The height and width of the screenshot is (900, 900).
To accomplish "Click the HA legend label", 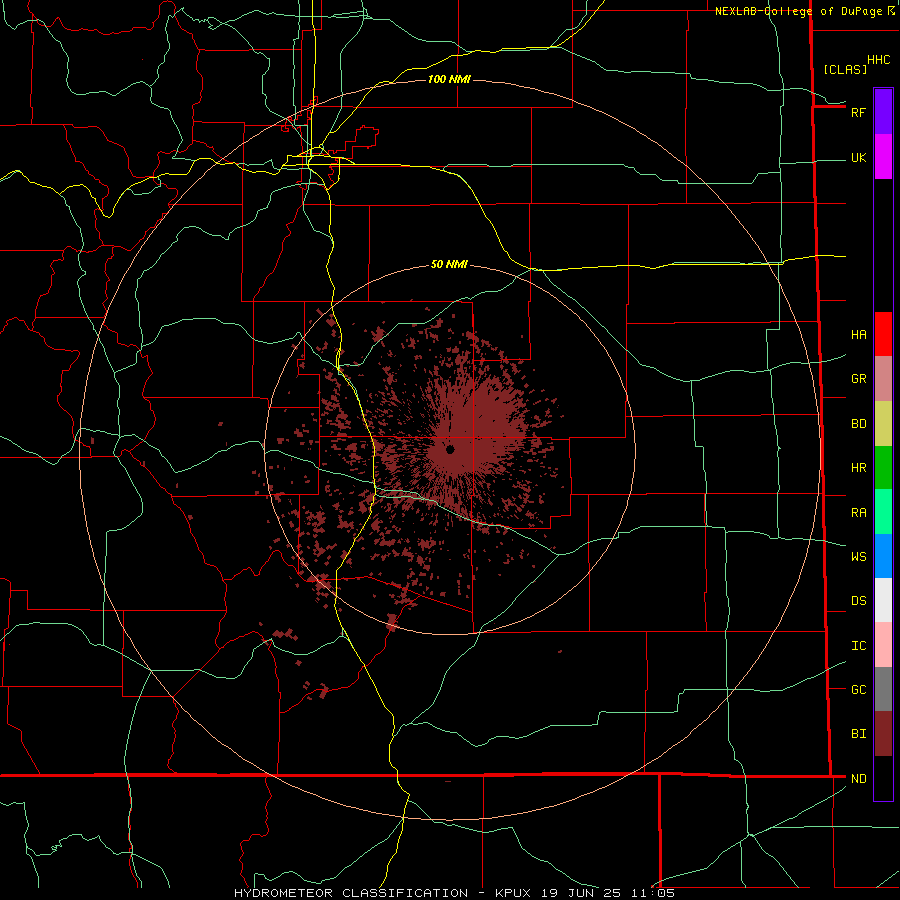I will (858, 335).
